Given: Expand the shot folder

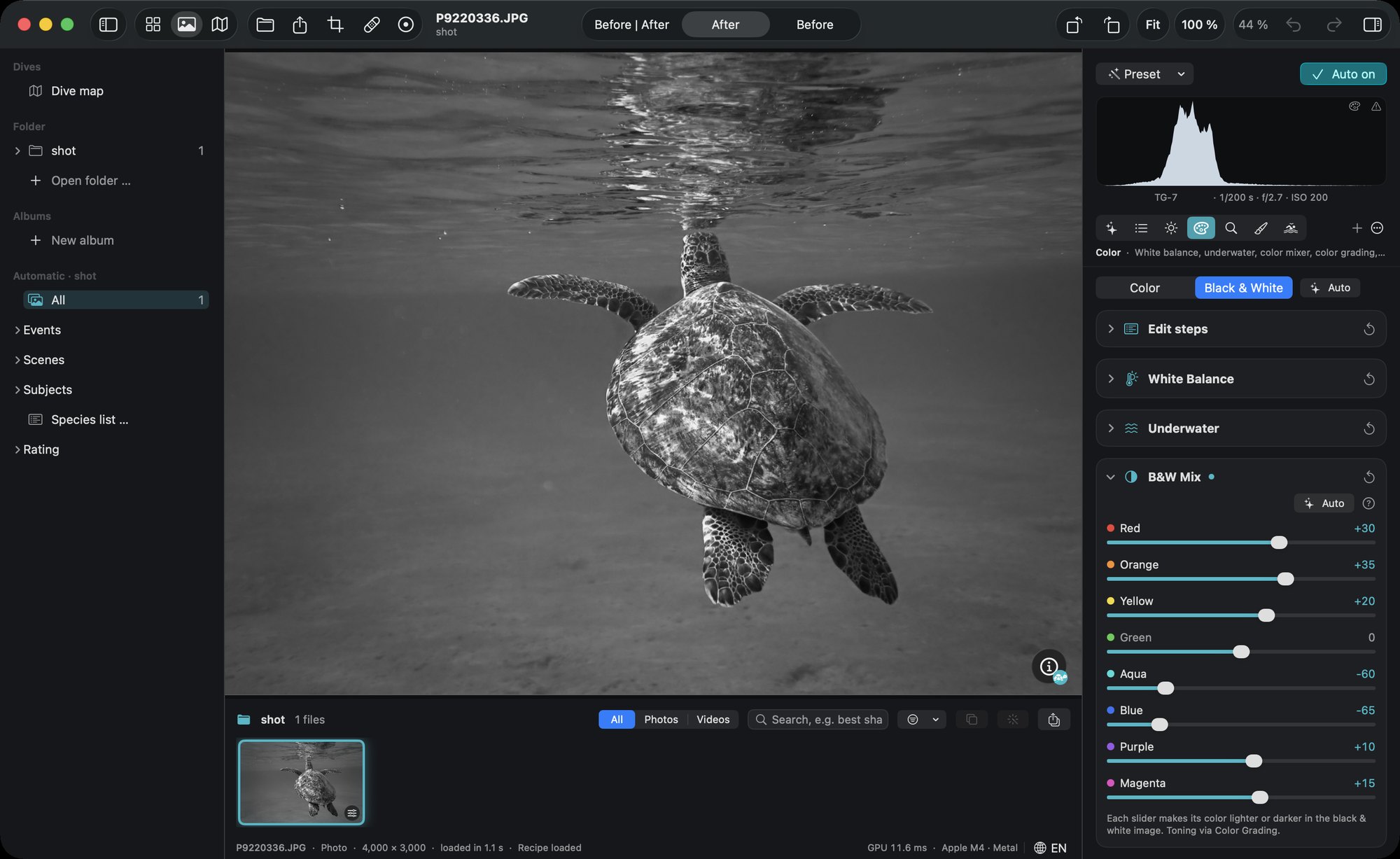Looking at the screenshot, I should click(x=17, y=151).
